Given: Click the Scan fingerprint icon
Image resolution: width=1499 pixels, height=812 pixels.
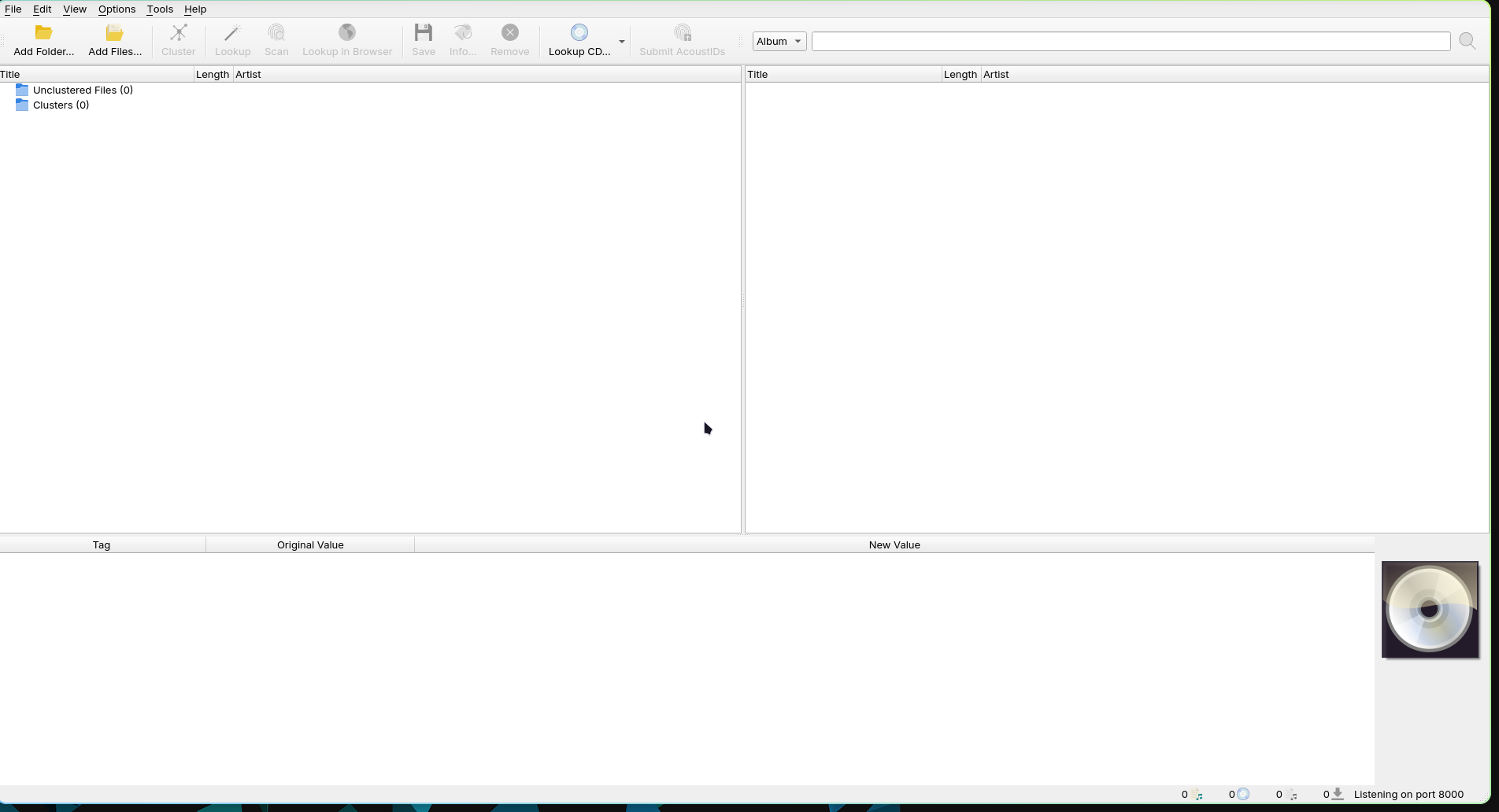Looking at the screenshot, I should (276, 33).
